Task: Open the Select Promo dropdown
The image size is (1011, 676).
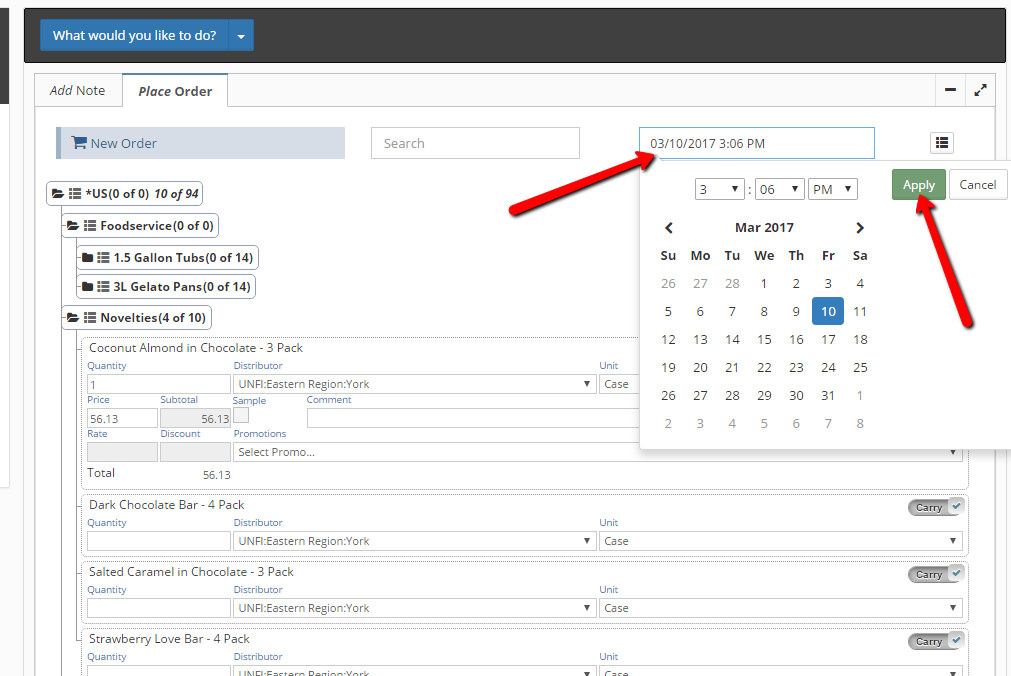Action: point(597,452)
